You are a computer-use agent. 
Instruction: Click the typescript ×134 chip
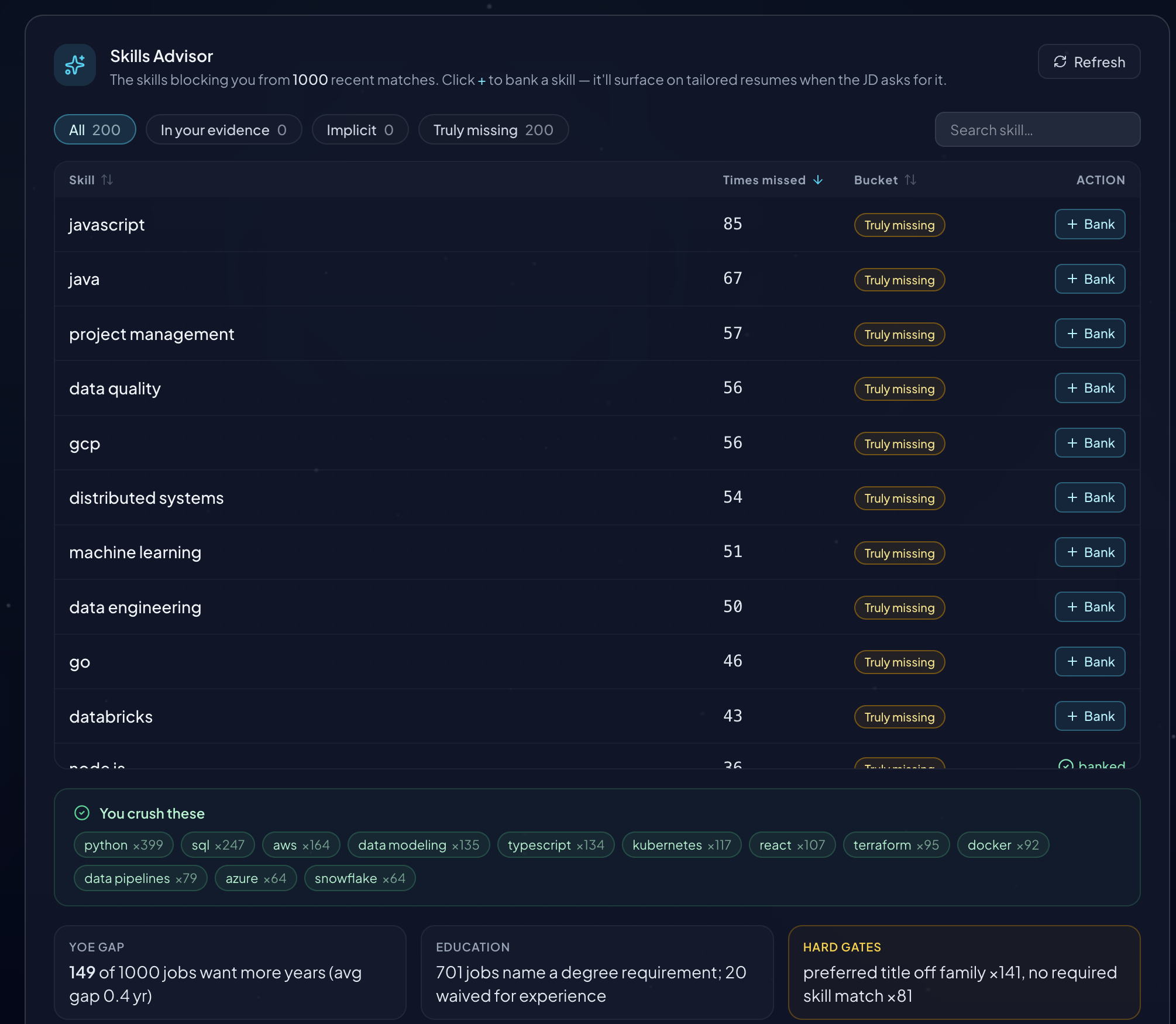[x=556, y=845]
